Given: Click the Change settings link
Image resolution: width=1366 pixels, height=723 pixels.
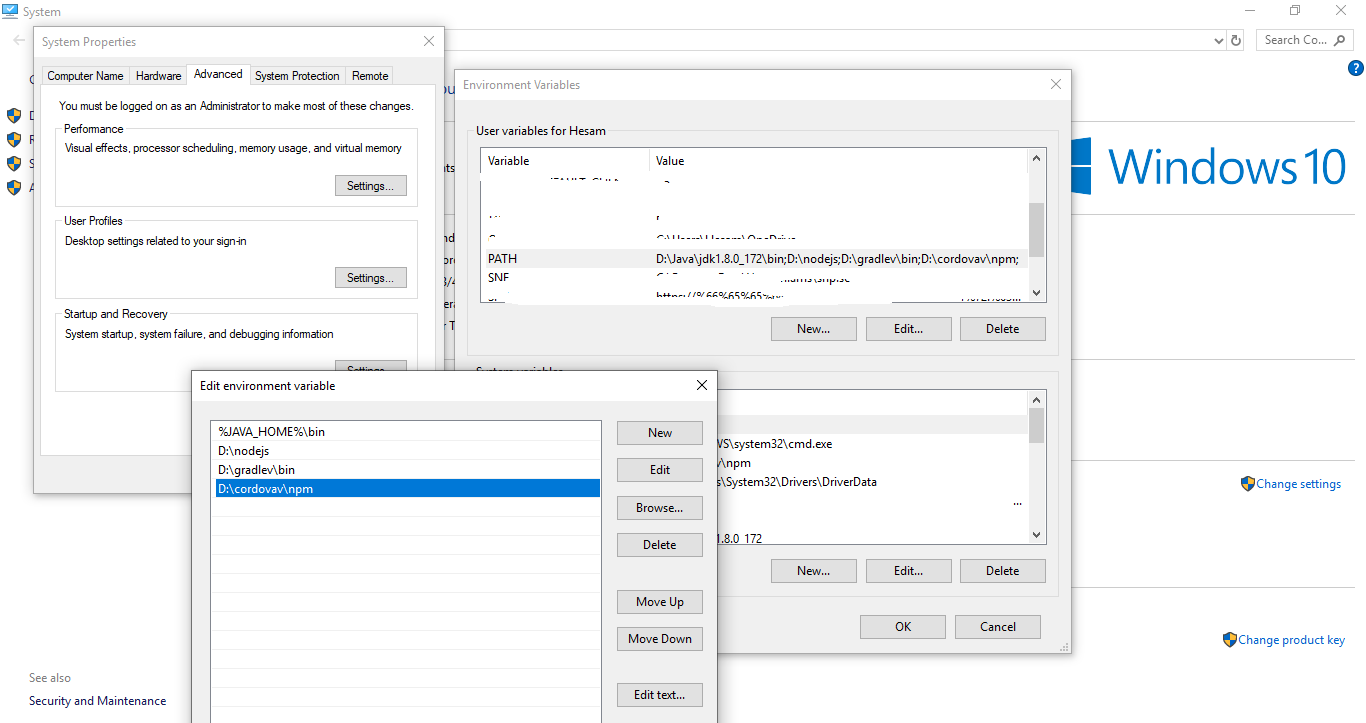Looking at the screenshot, I should tap(1298, 484).
